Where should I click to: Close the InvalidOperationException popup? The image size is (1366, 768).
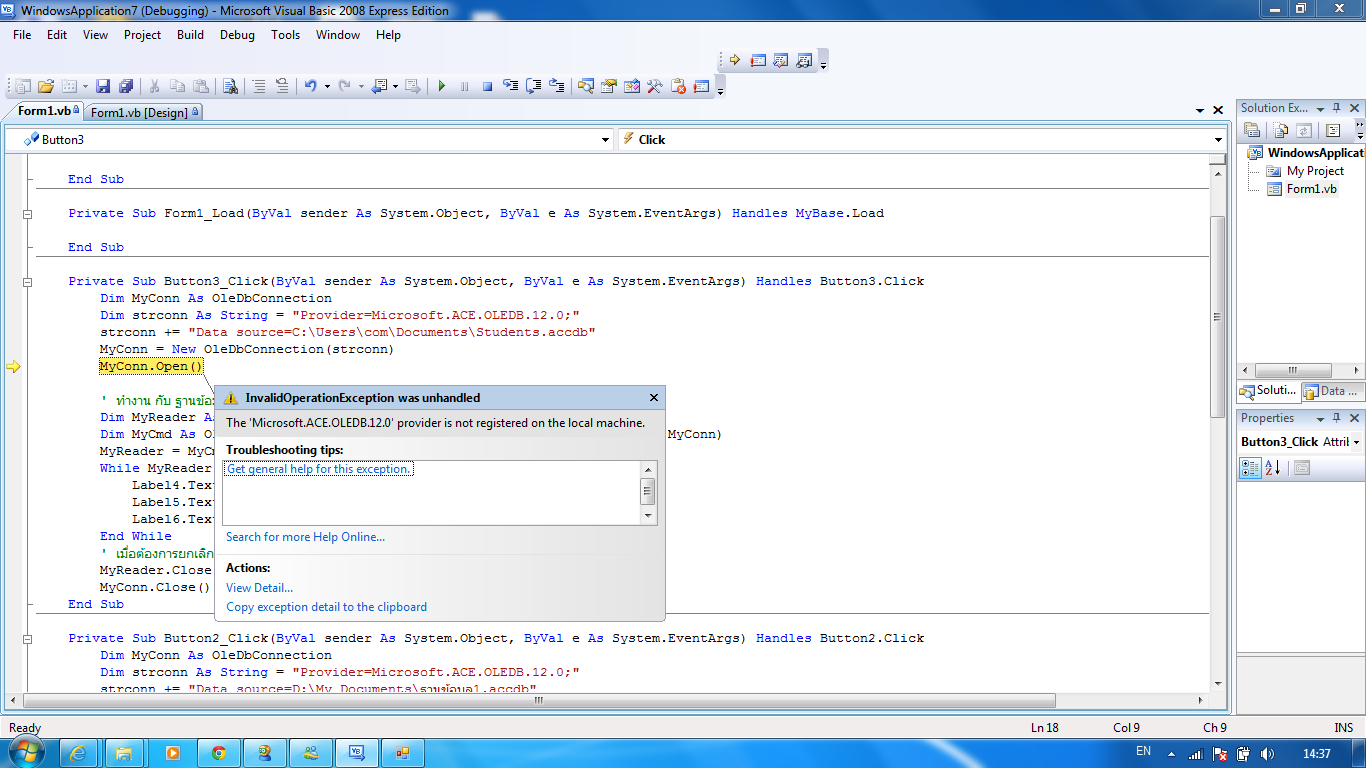(654, 397)
